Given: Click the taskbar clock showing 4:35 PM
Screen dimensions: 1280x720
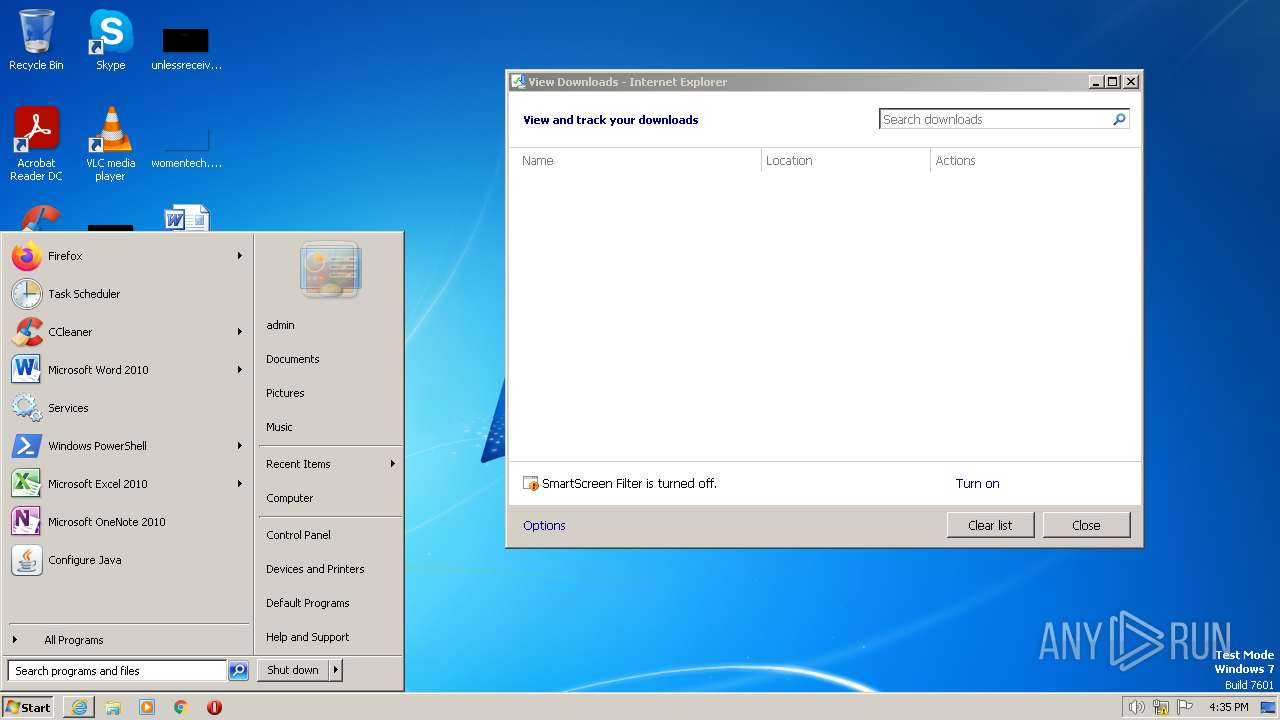Looking at the screenshot, I should click(1228, 707).
